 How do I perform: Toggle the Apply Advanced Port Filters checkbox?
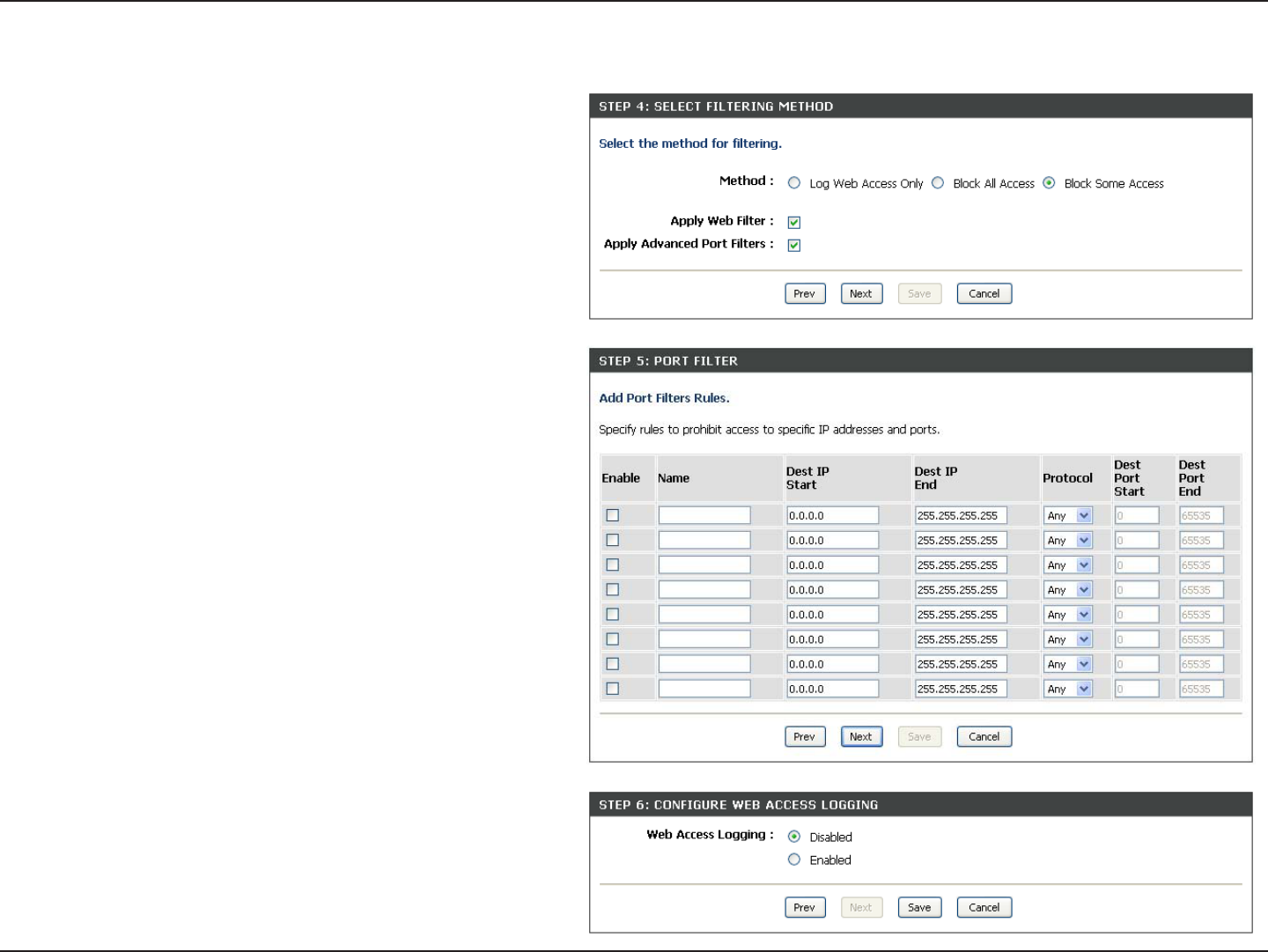click(x=794, y=245)
